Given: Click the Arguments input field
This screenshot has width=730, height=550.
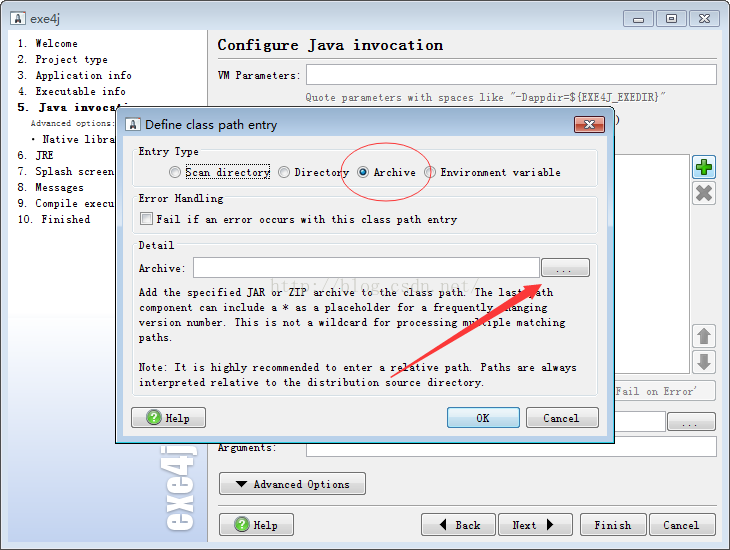Looking at the screenshot, I should (511, 447).
